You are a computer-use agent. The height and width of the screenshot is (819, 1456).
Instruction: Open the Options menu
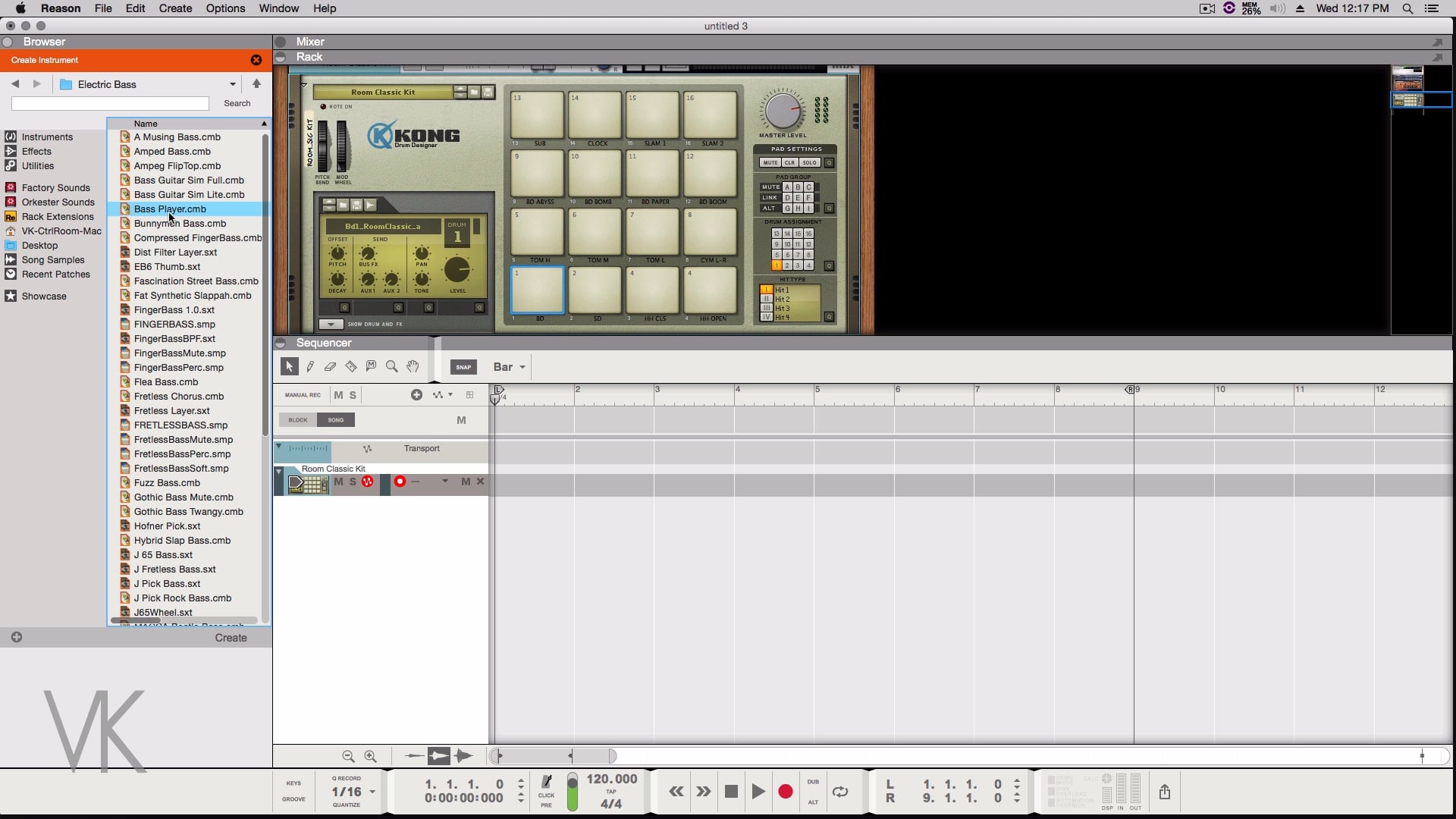[225, 8]
